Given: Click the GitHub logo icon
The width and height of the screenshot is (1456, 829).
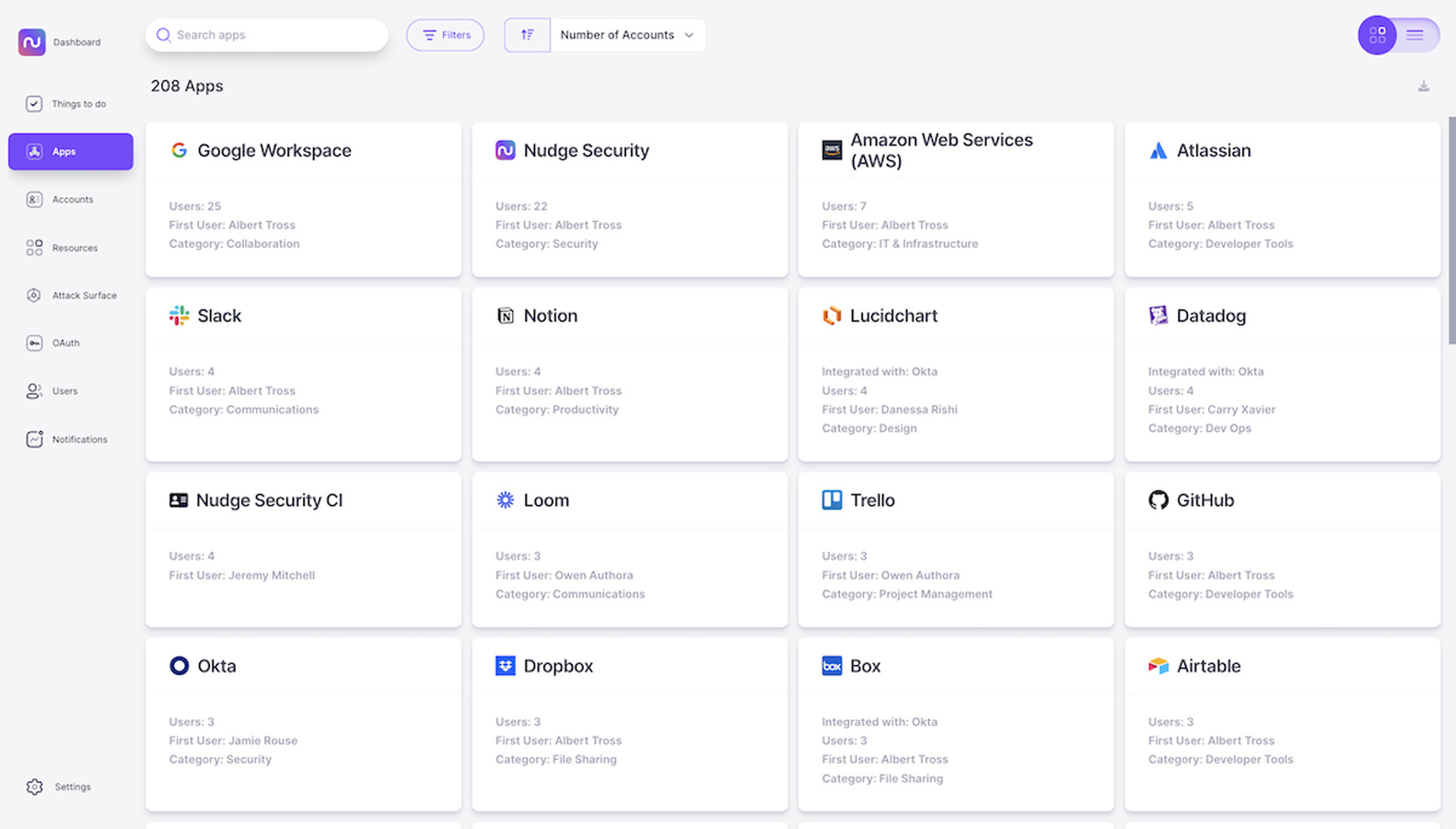Looking at the screenshot, I should pyautogui.click(x=1159, y=500).
